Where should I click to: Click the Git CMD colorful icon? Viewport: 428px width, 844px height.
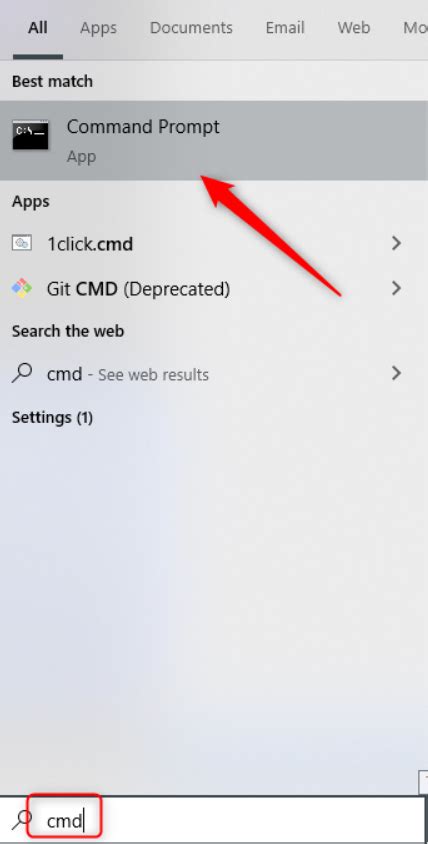click(22, 289)
